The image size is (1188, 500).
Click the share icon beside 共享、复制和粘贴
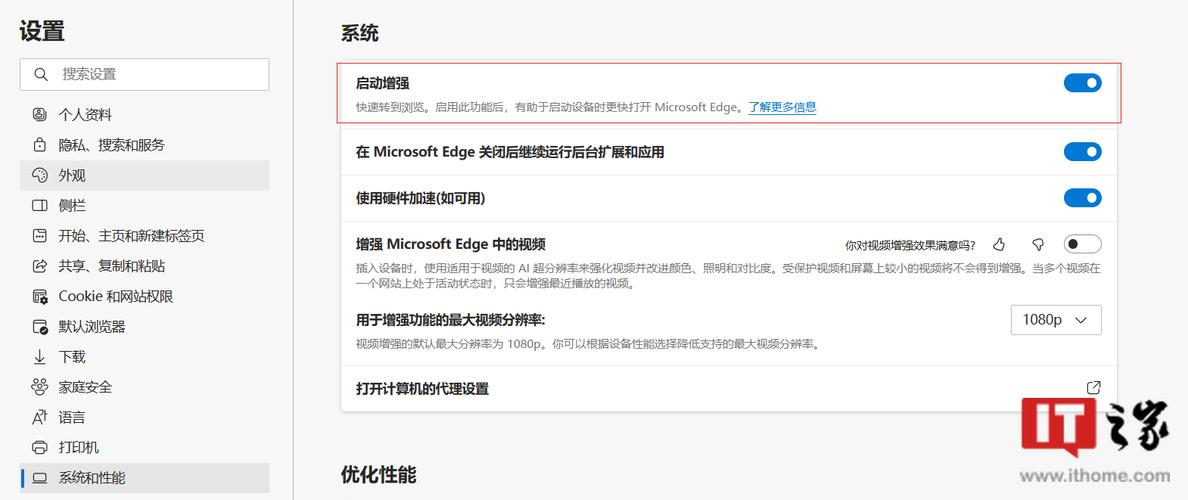(x=39, y=267)
